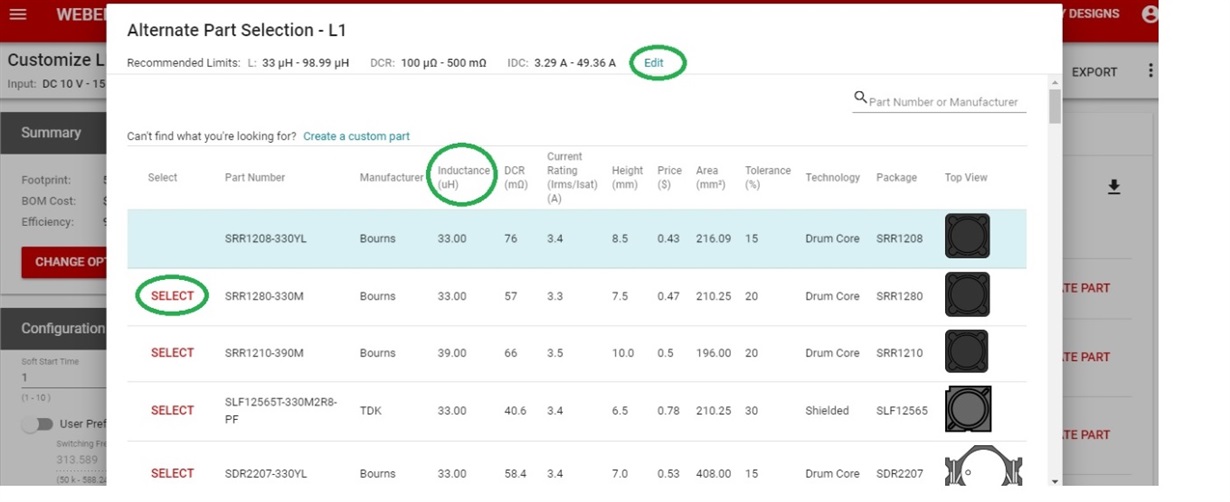Open the vertical three-dot more menu
The height and width of the screenshot is (502, 1230).
[1151, 71]
